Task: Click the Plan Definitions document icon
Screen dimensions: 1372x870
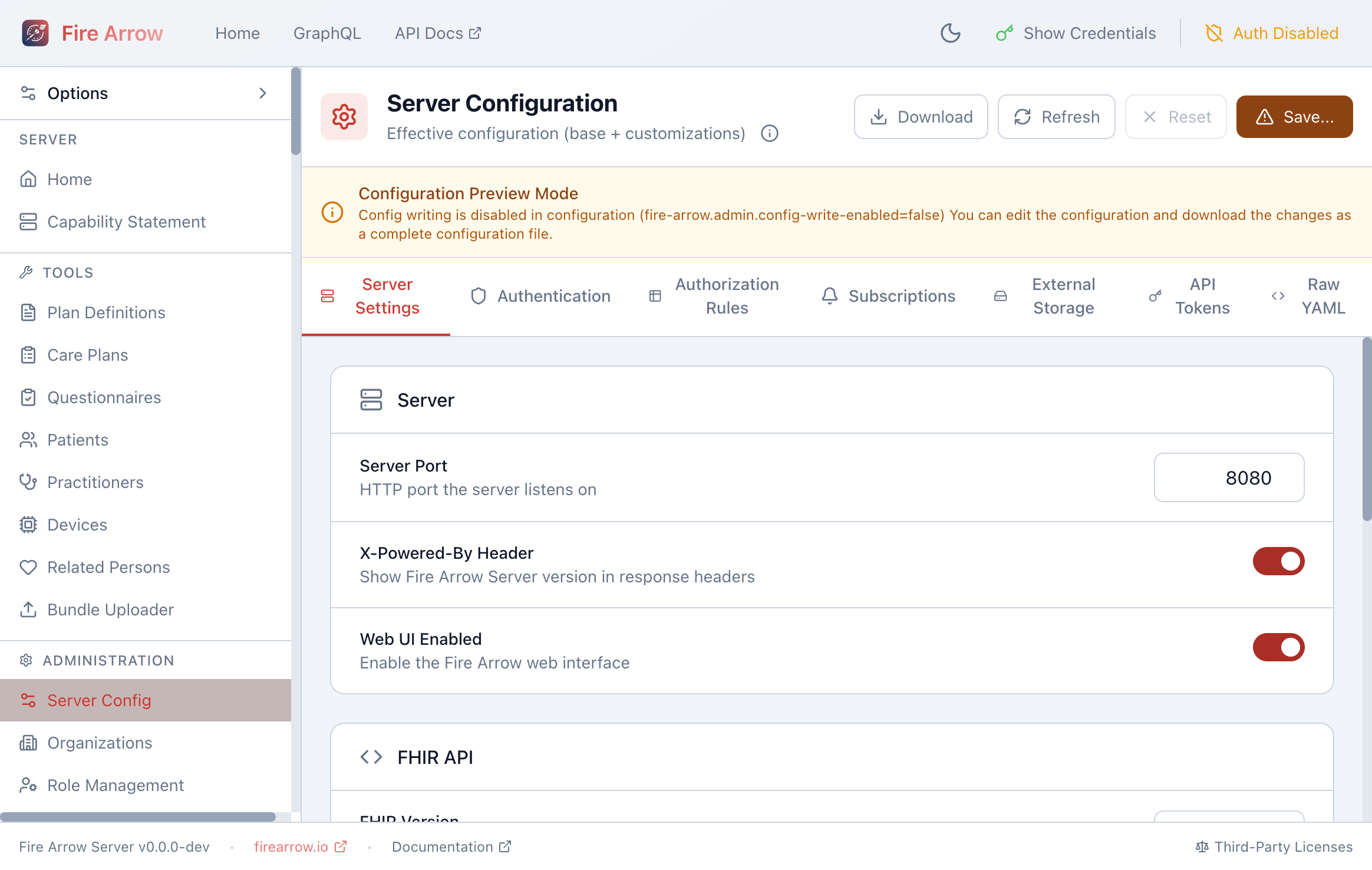Action: point(28,312)
